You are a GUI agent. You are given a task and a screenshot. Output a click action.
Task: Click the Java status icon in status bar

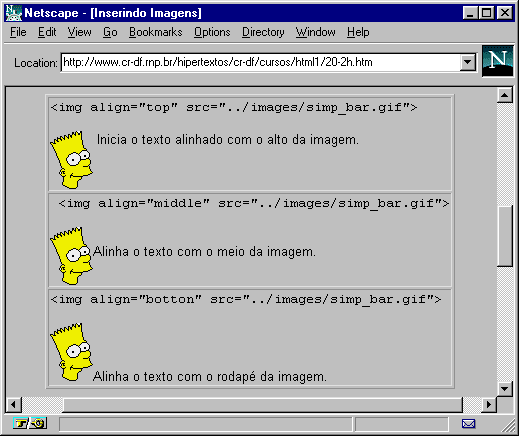coord(21,423)
